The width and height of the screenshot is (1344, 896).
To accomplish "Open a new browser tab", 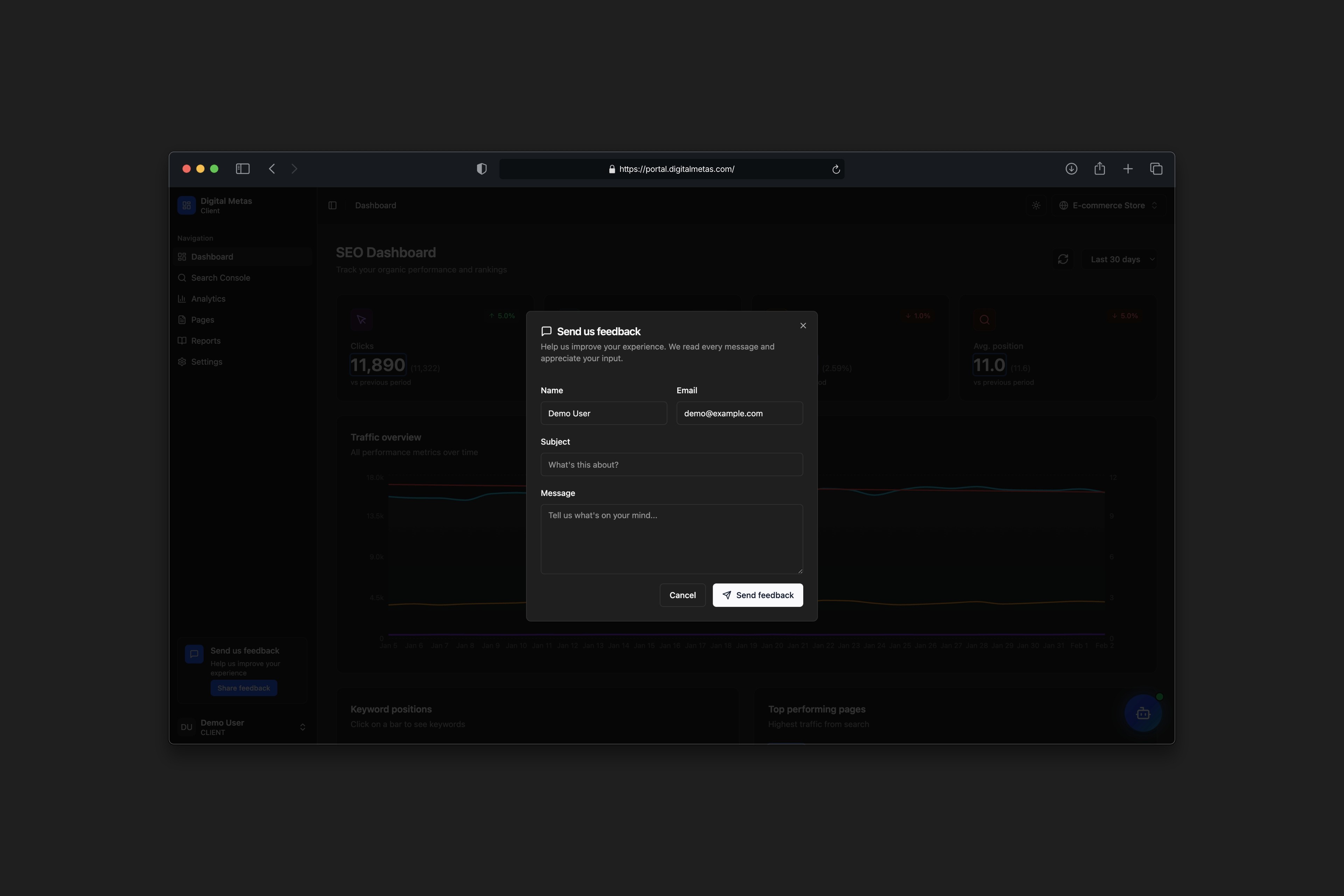I will pos(1127,169).
